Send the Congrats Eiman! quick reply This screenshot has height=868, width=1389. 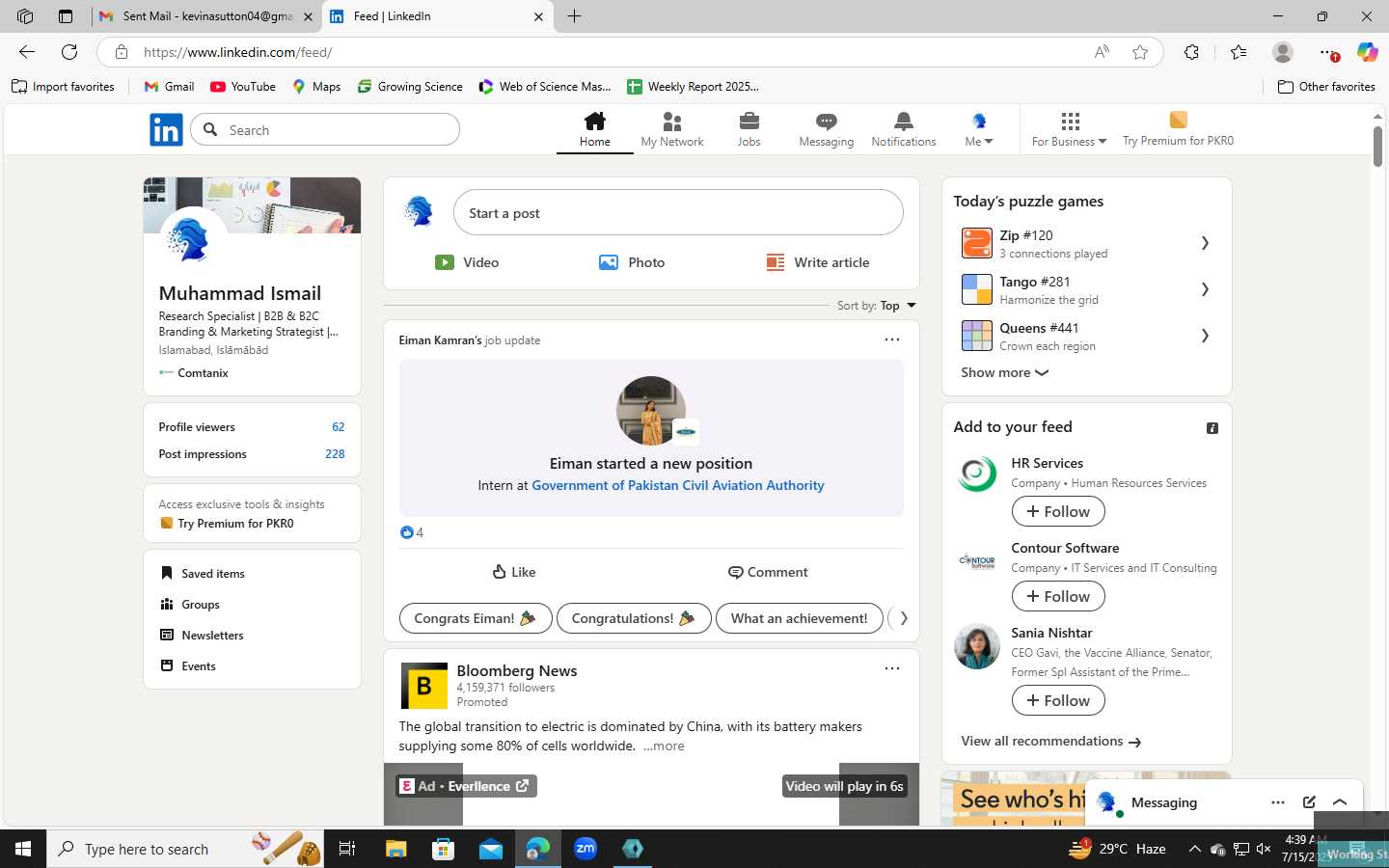click(x=476, y=618)
